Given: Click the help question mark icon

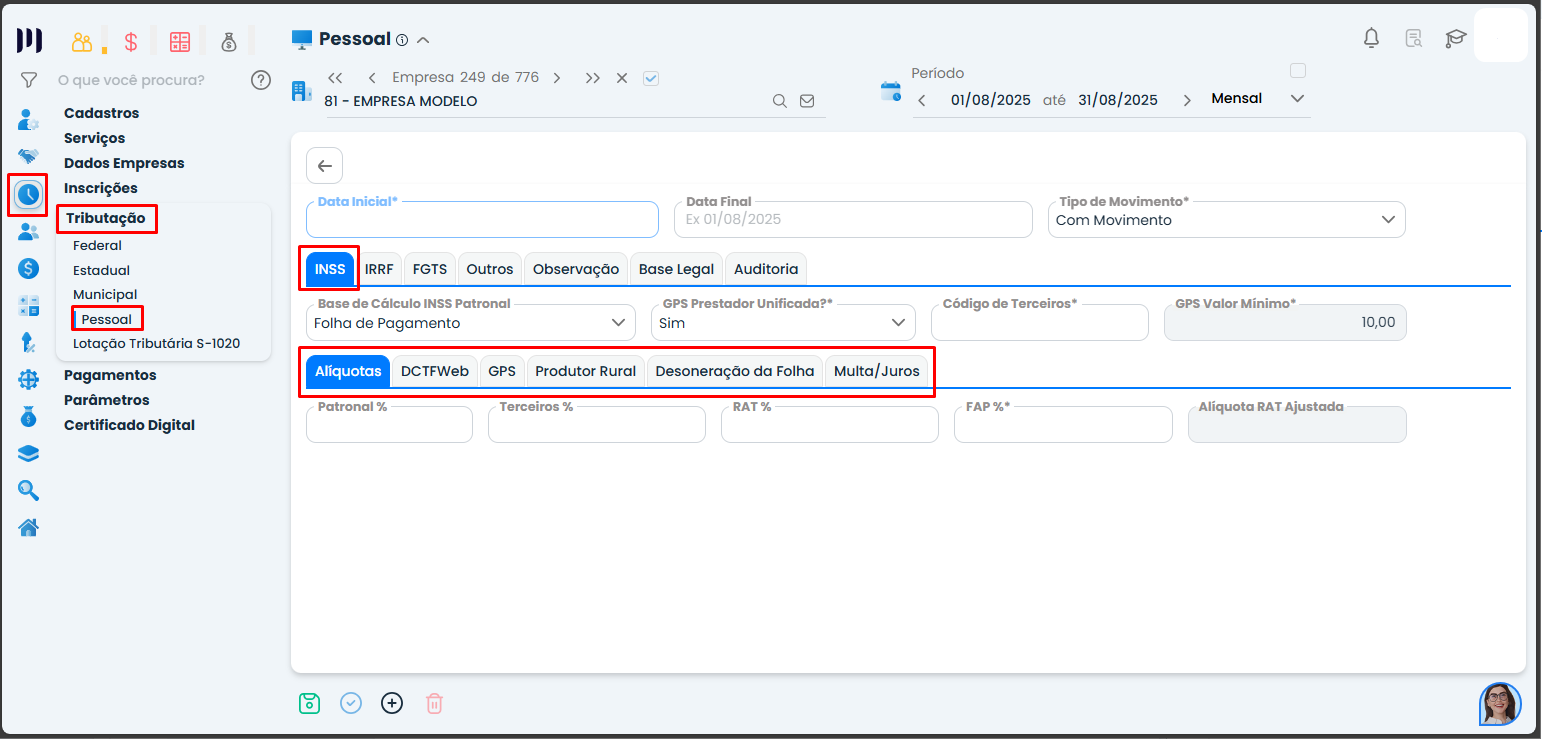Looking at the screenshot, I should tap(261, 80).
